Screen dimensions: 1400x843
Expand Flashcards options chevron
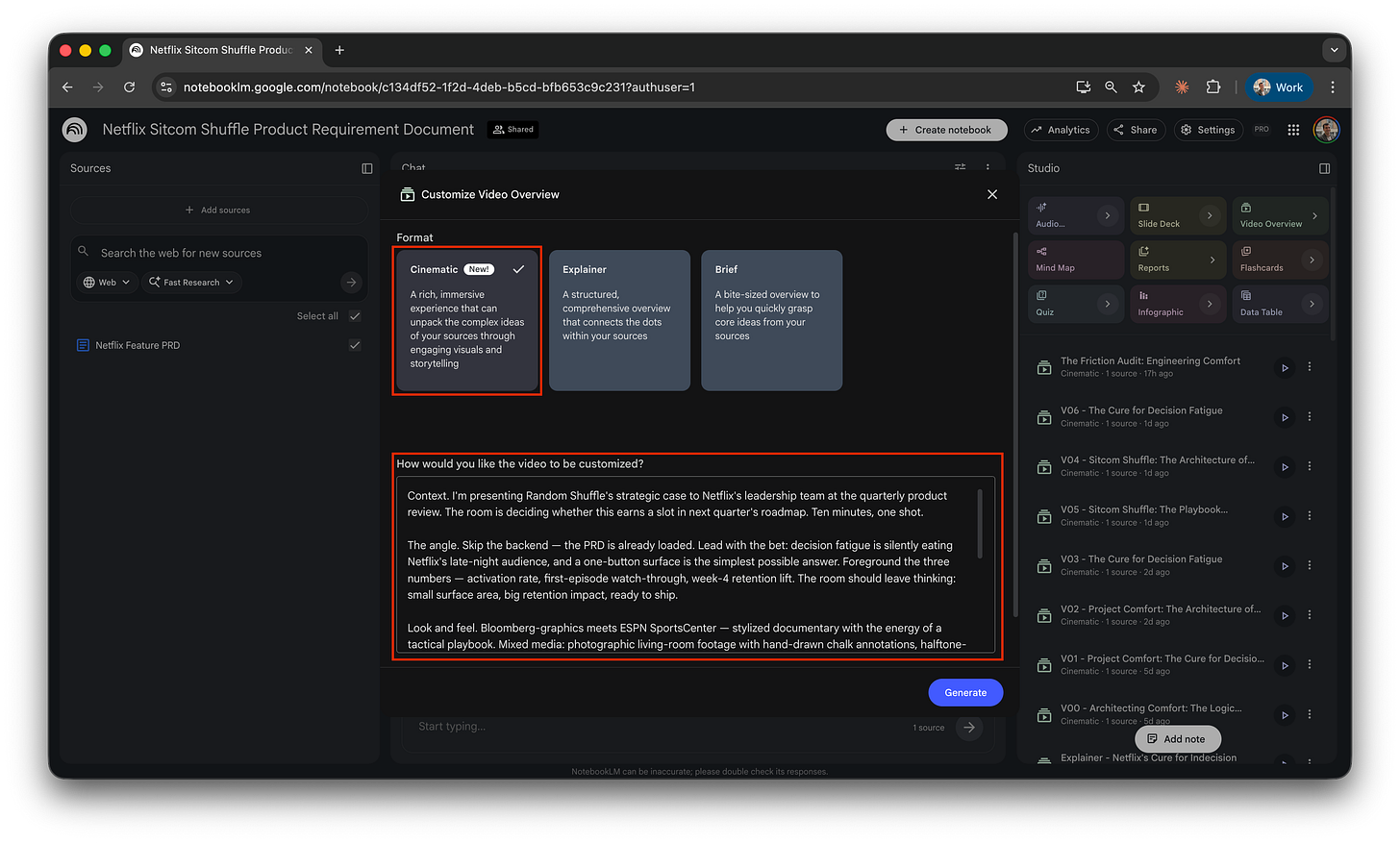[x=1312, y=260]
